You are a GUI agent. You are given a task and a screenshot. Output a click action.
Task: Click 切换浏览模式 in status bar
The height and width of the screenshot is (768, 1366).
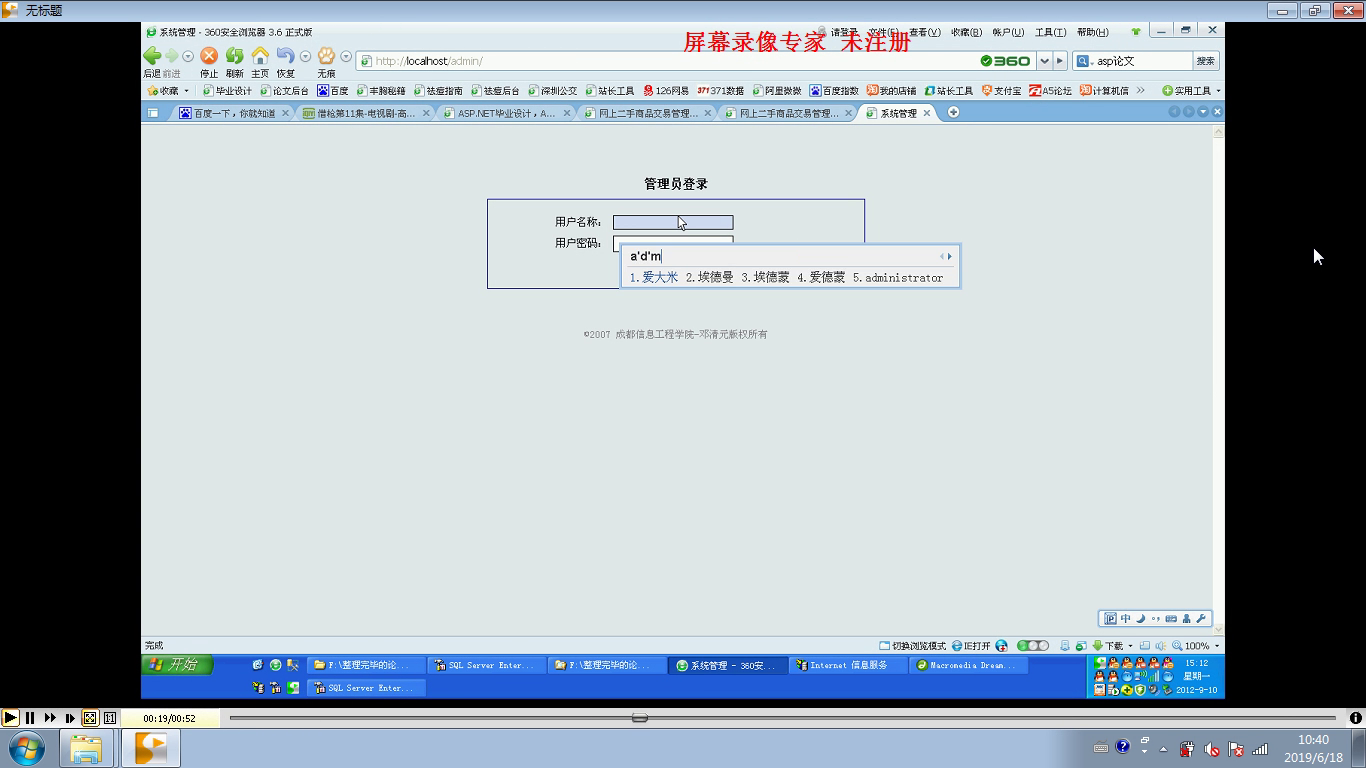tap(912, 646)
